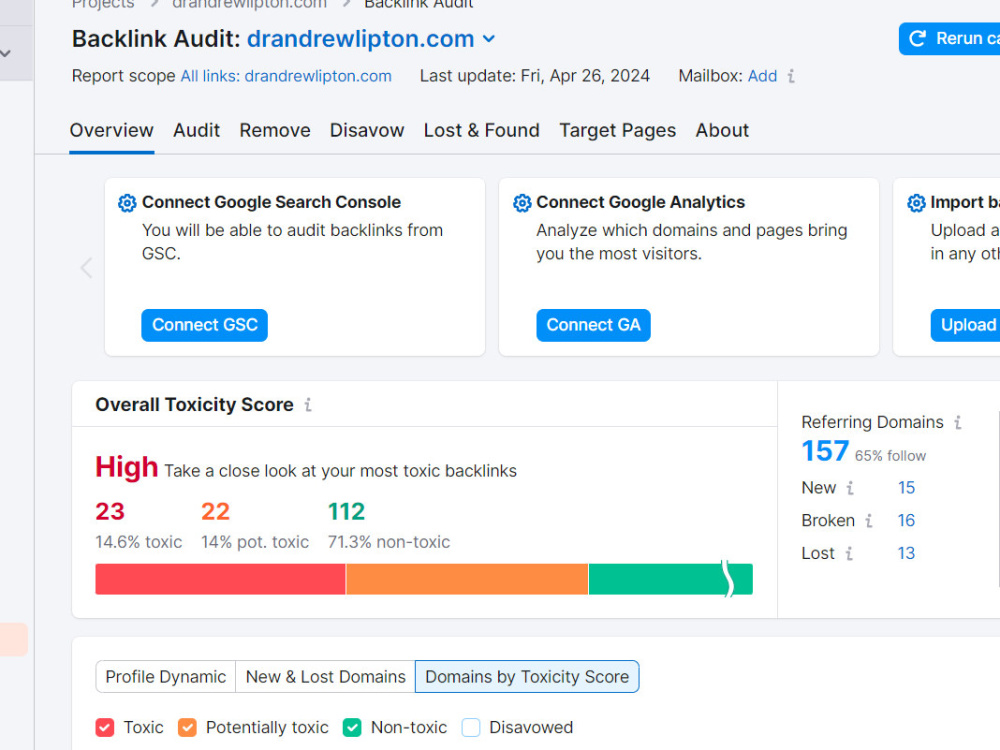Go to the Disavow tab

click(367, 130)
